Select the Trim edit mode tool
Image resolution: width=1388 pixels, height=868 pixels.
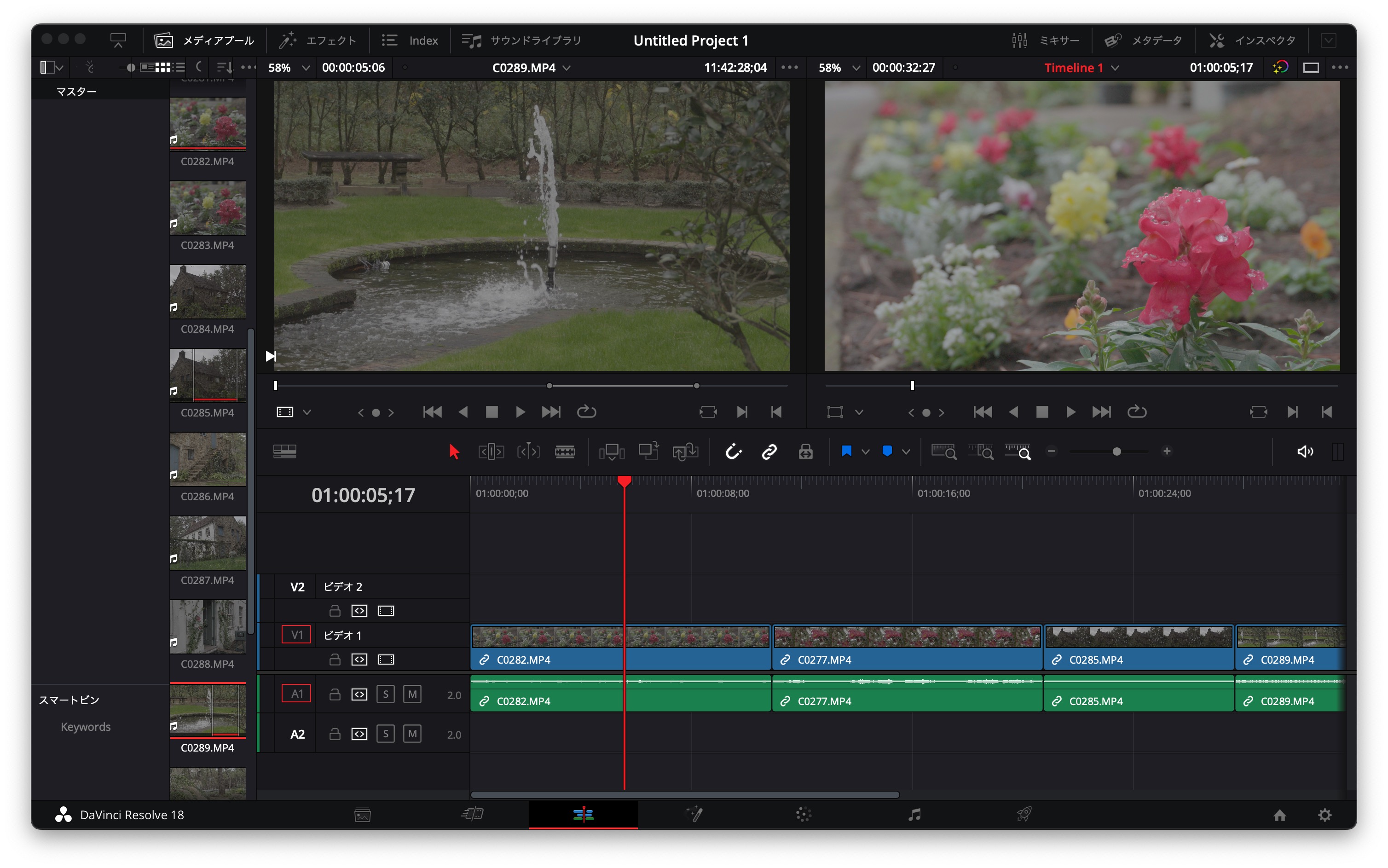tap(492, 452)
